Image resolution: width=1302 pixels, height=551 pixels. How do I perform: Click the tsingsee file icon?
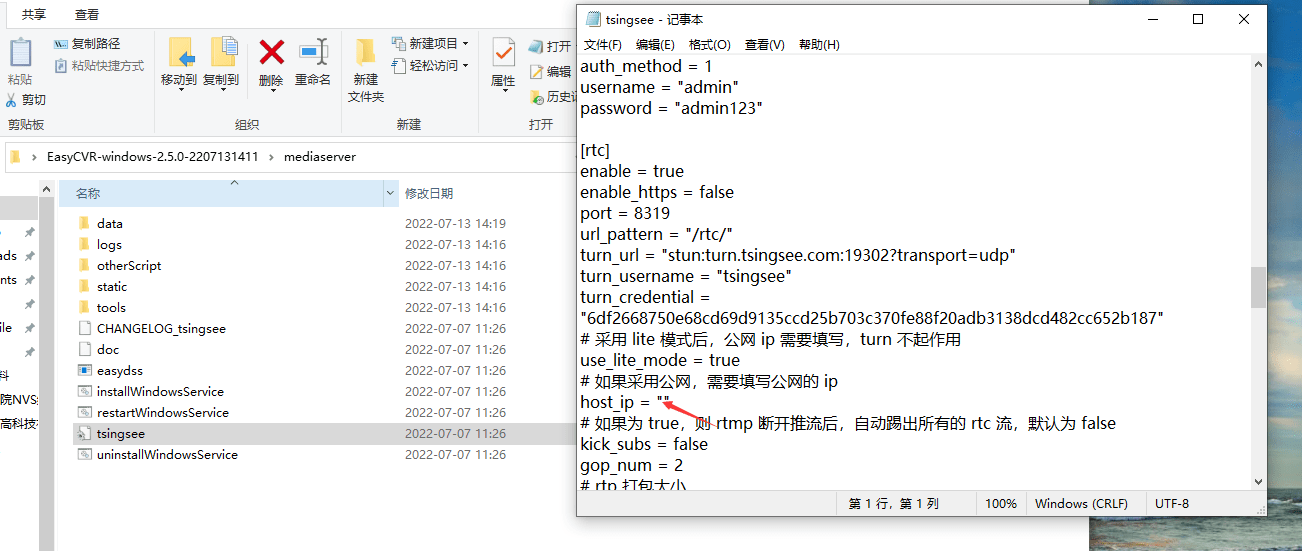click(84, 434)
